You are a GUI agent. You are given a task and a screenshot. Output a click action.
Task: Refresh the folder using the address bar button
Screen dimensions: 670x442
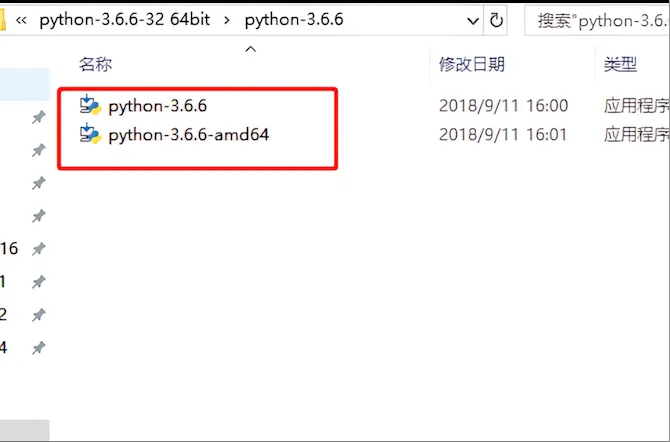point(497,20)
